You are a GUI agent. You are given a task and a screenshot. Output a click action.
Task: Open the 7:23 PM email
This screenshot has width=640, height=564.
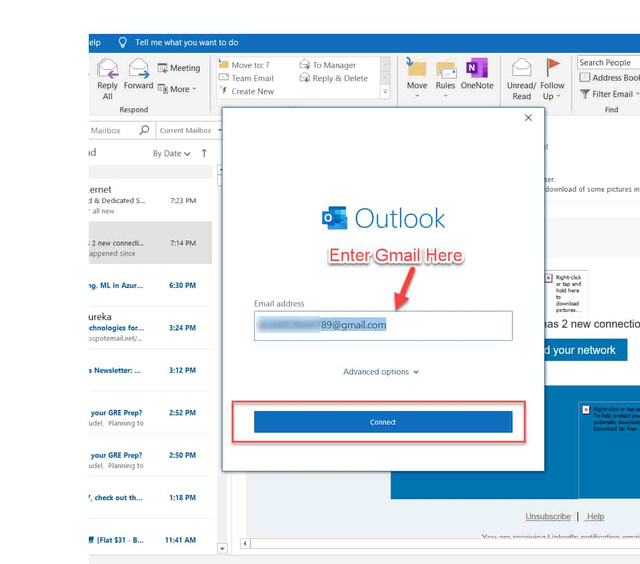pos(150,200)
